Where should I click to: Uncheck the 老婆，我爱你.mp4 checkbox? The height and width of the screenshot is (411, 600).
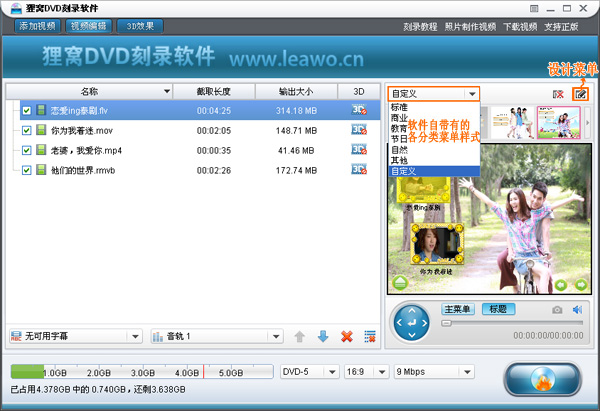click(26, 150)
